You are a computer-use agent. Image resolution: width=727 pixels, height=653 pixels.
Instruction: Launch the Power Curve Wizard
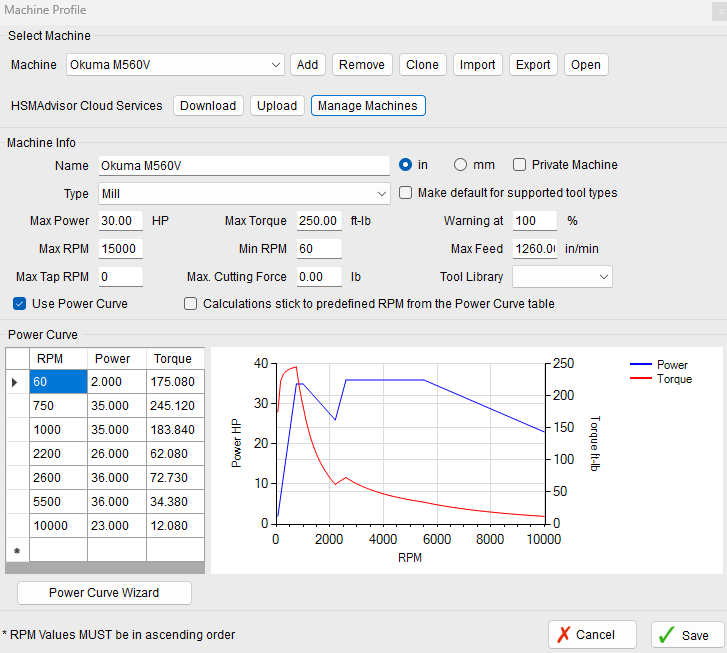coord(104,593)
